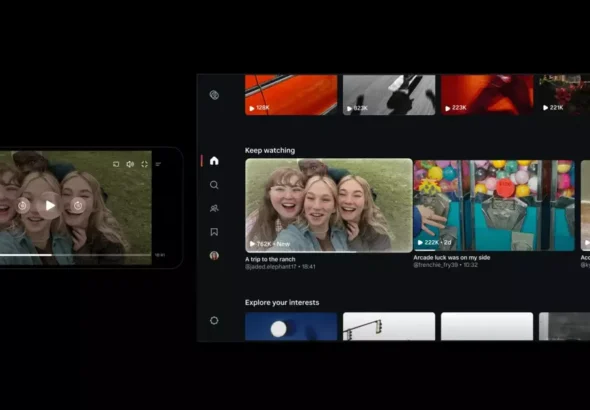Tap the skip-forward button on phone player
The image size is (590, 410).
78,205
